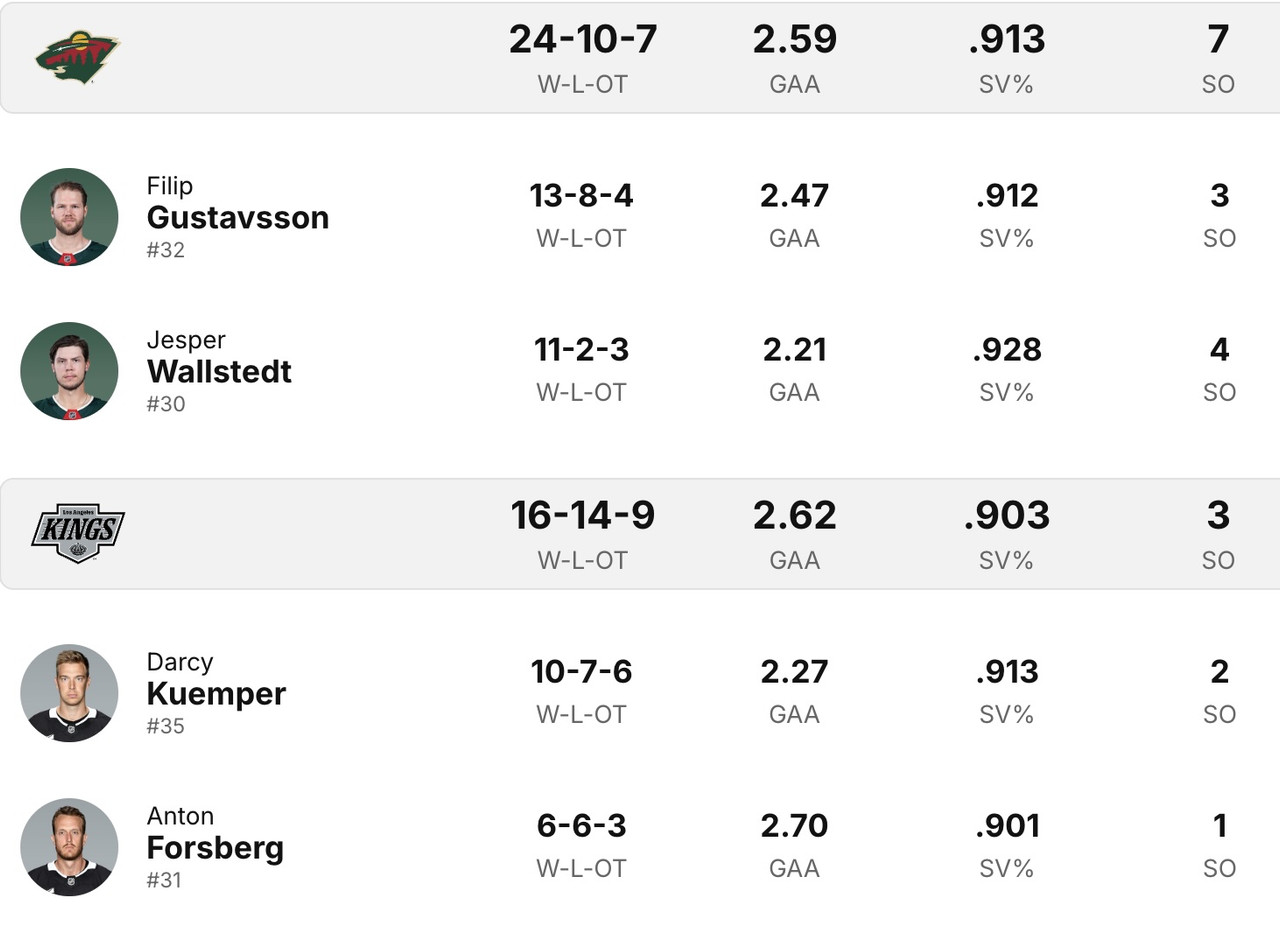Open Anton Forsberg's headshot photo

69,847
